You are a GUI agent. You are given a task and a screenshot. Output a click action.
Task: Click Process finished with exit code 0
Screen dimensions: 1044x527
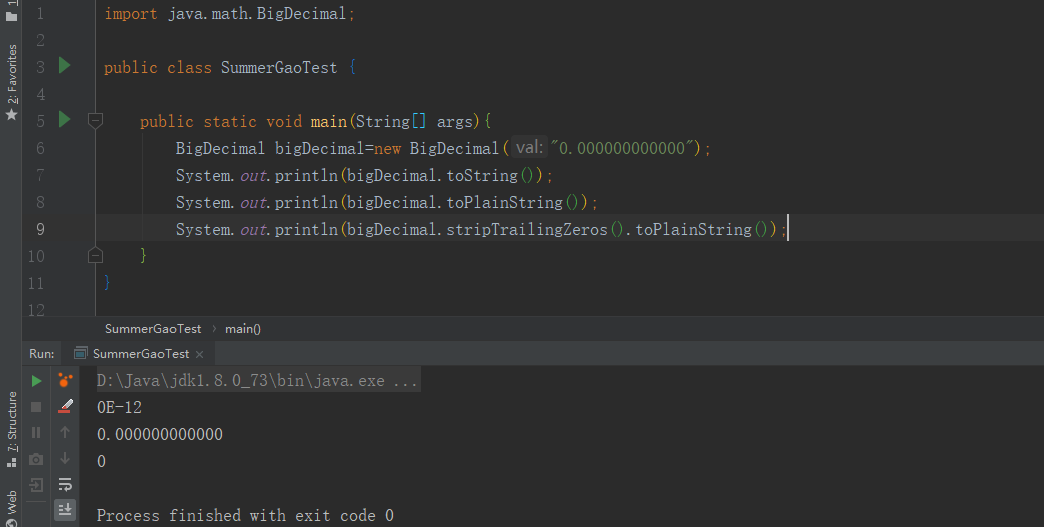245,516
